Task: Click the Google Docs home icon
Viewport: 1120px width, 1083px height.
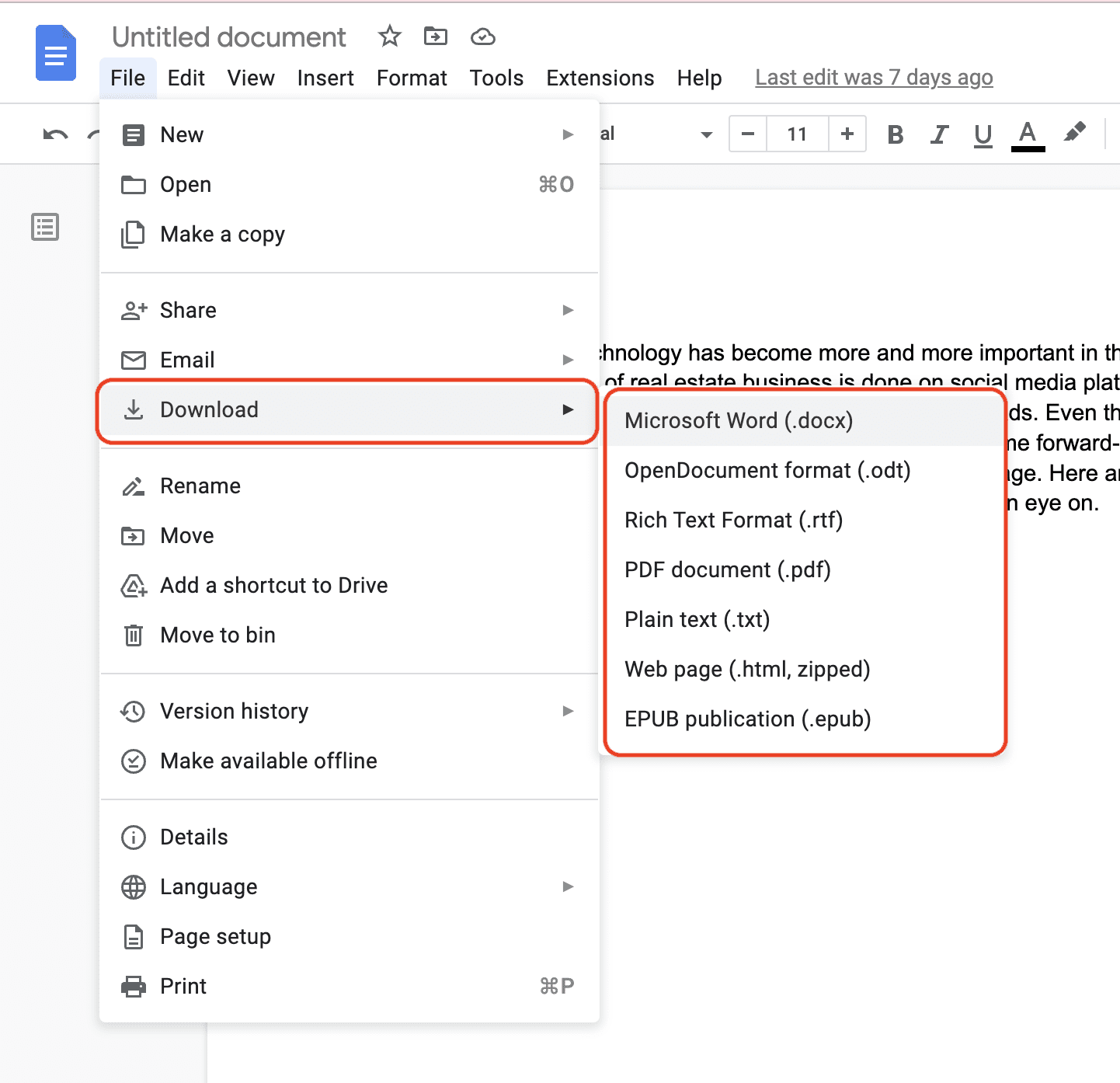Action: pos(55,53)
